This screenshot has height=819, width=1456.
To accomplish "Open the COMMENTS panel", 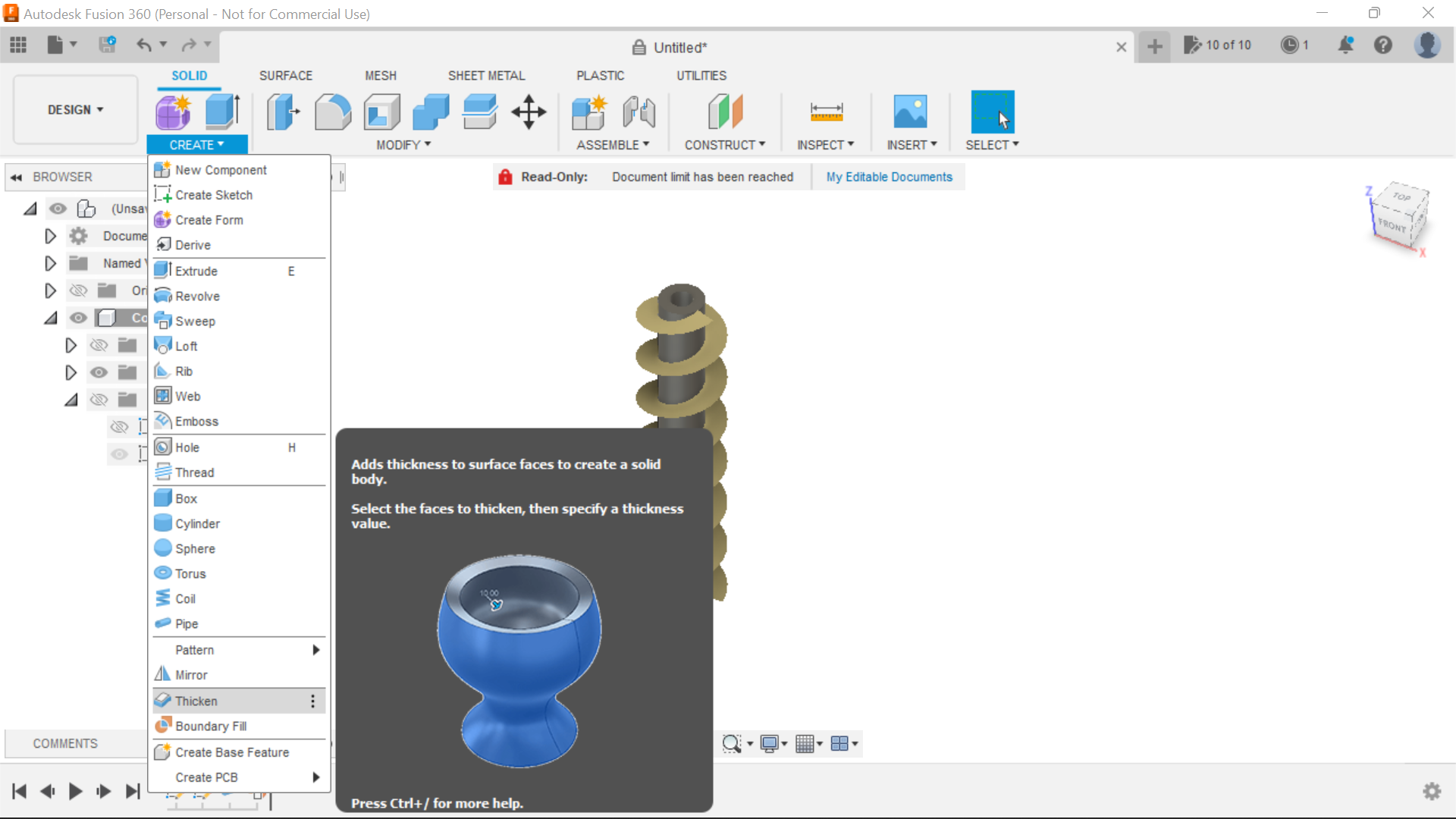I will 65,743.
